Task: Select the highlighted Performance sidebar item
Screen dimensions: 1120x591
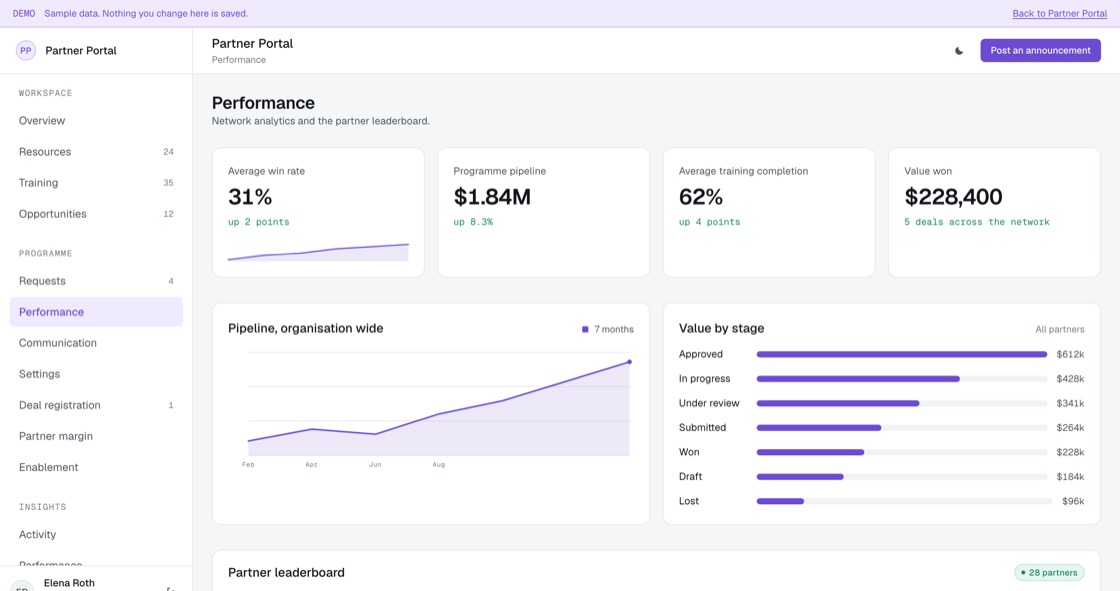Action: (x=96, y=312)
